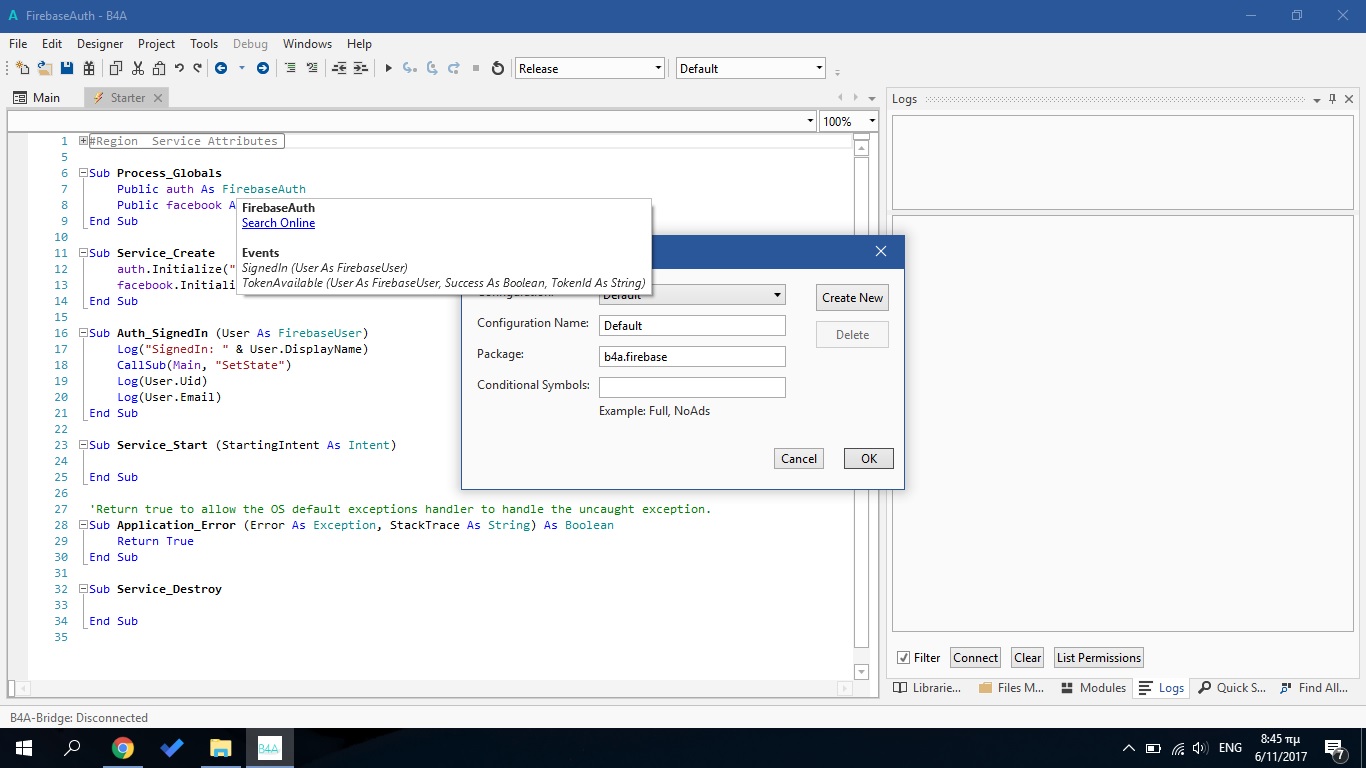Click the Undo toolbar icon

point(179,68)
